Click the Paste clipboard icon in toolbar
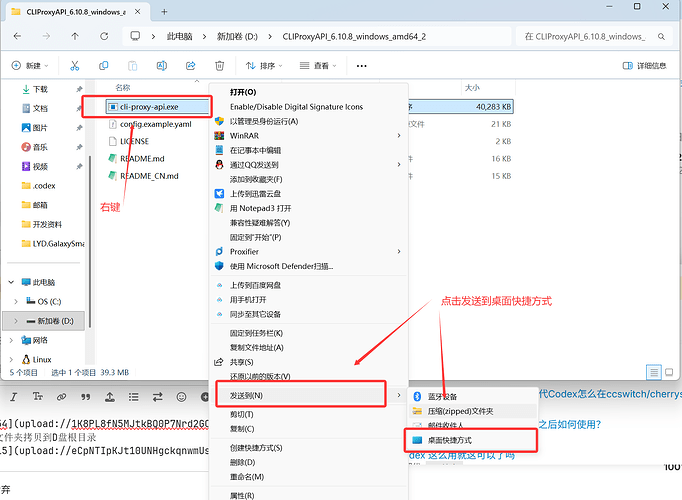The image size is (682, 500). click(x=133, y=66)
